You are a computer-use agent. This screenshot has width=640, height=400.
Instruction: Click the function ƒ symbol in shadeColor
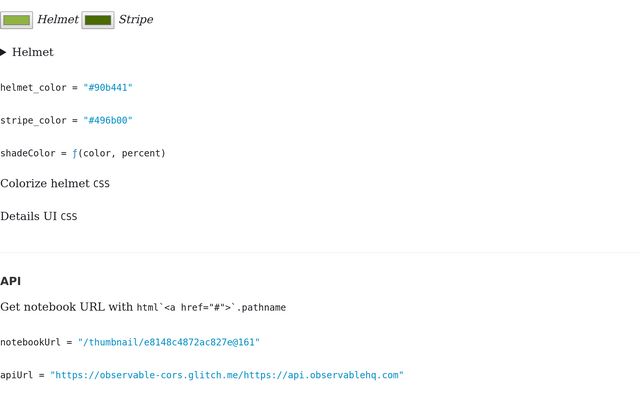[x=75, y=153]
